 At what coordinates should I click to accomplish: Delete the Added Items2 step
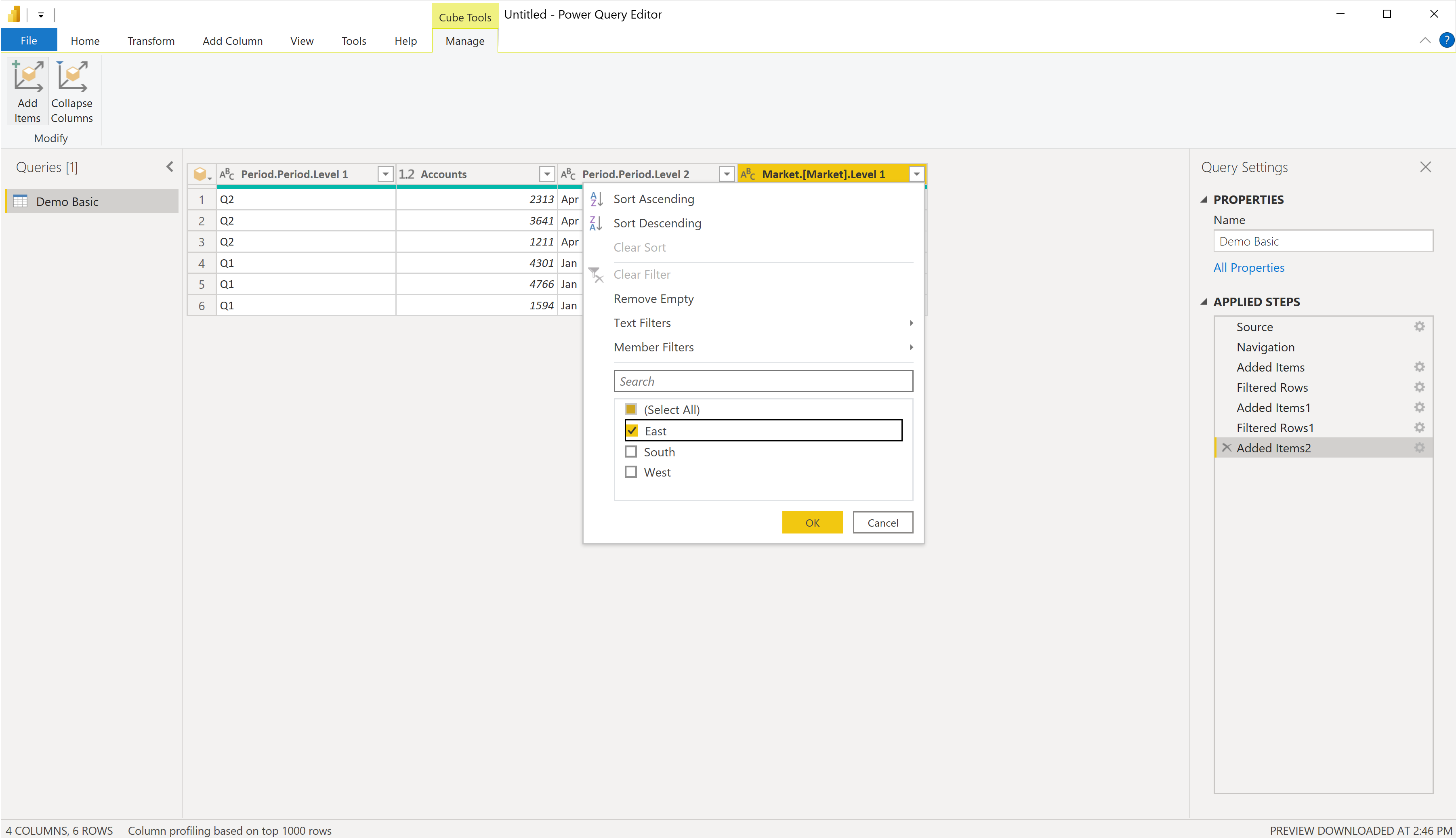[x=1226, y=448]
